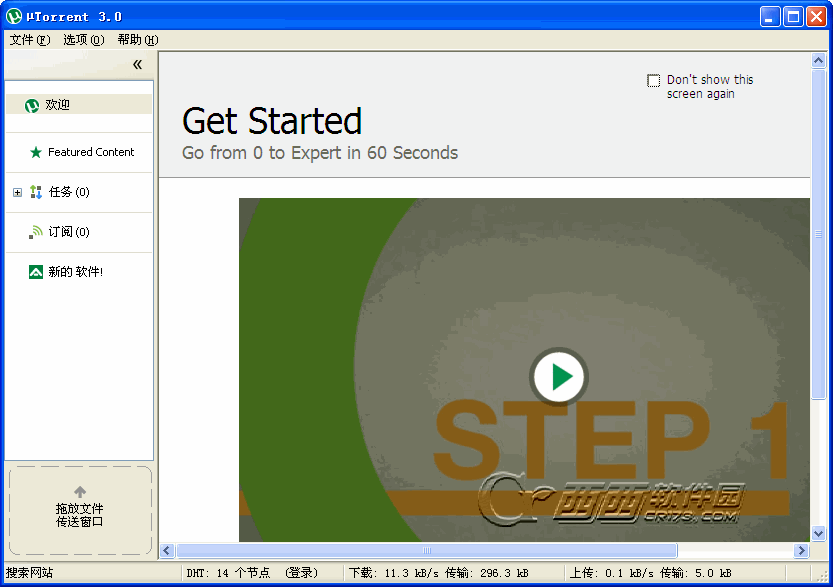Open the 文件(F) menu
Viewport: 833px width, 587px height.
[30, 40]
